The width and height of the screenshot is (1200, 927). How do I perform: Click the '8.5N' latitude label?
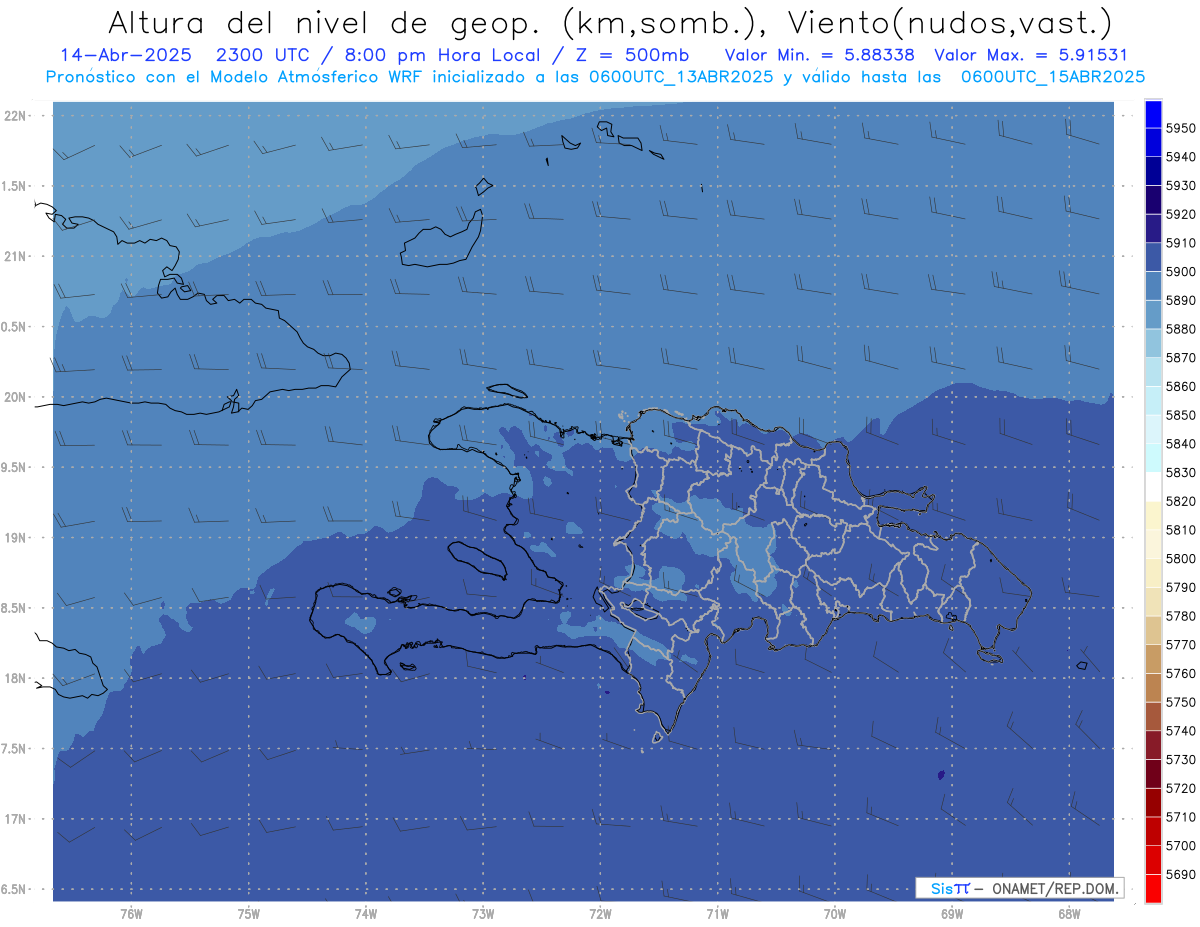pos(15,608)
